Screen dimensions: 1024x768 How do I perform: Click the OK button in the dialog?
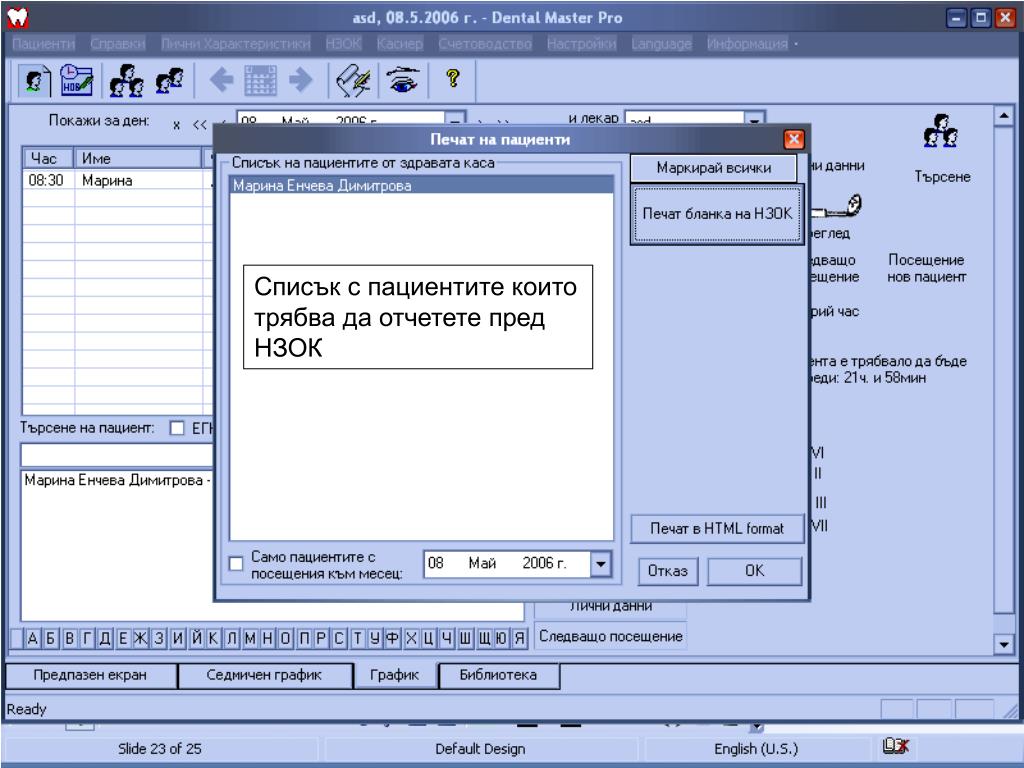[754, 571]
